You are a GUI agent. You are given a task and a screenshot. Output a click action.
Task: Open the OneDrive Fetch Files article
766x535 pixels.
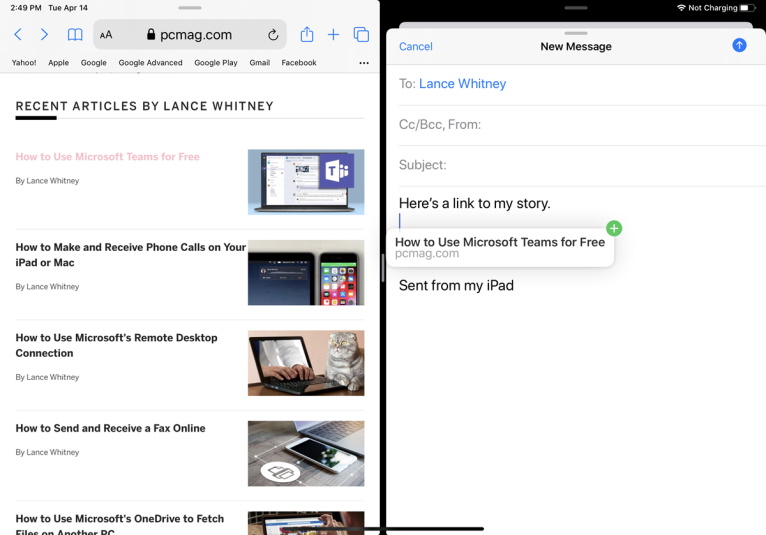tap(120, 525)
